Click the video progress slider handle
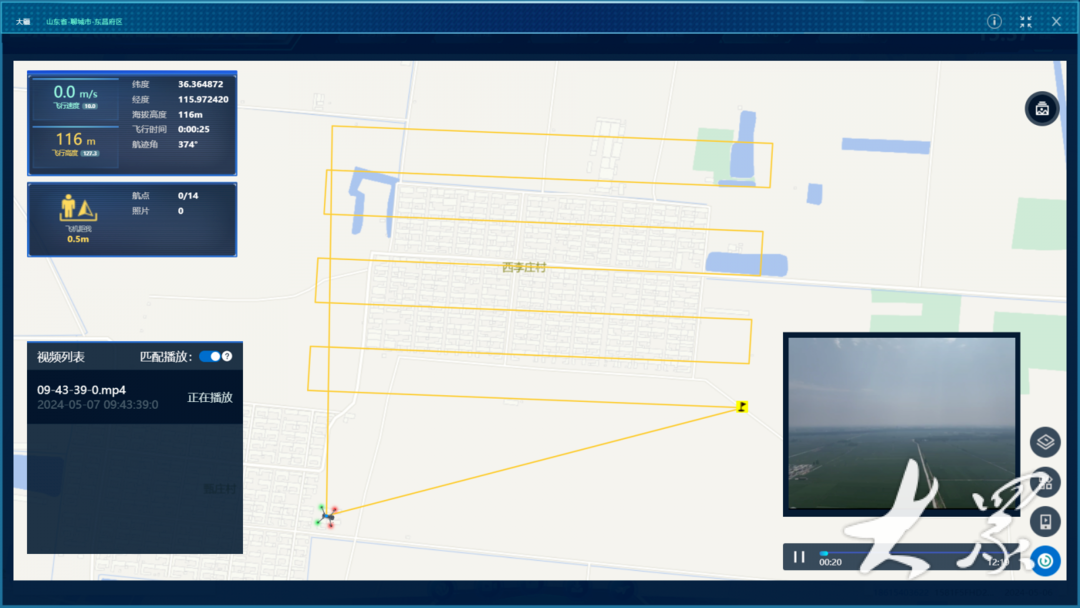Screen dimensions: 1080x608 [824, 553]
